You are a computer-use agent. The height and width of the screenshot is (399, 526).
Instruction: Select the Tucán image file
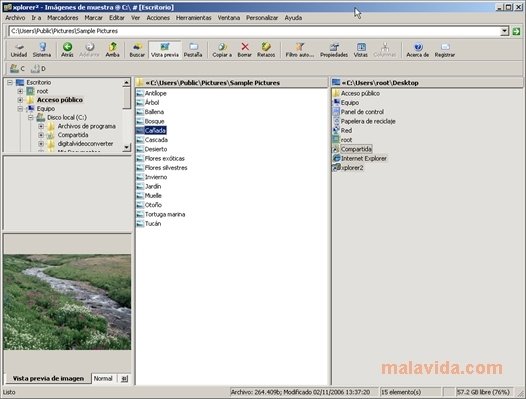[x=149, y=223]
